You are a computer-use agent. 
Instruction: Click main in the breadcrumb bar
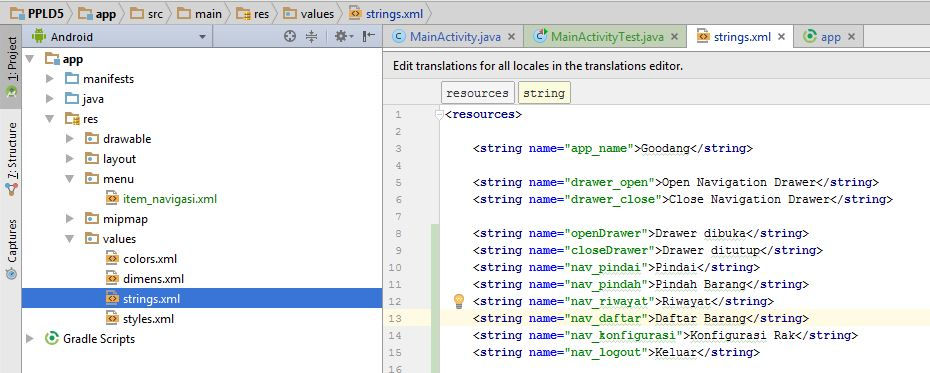pos(199,13)
